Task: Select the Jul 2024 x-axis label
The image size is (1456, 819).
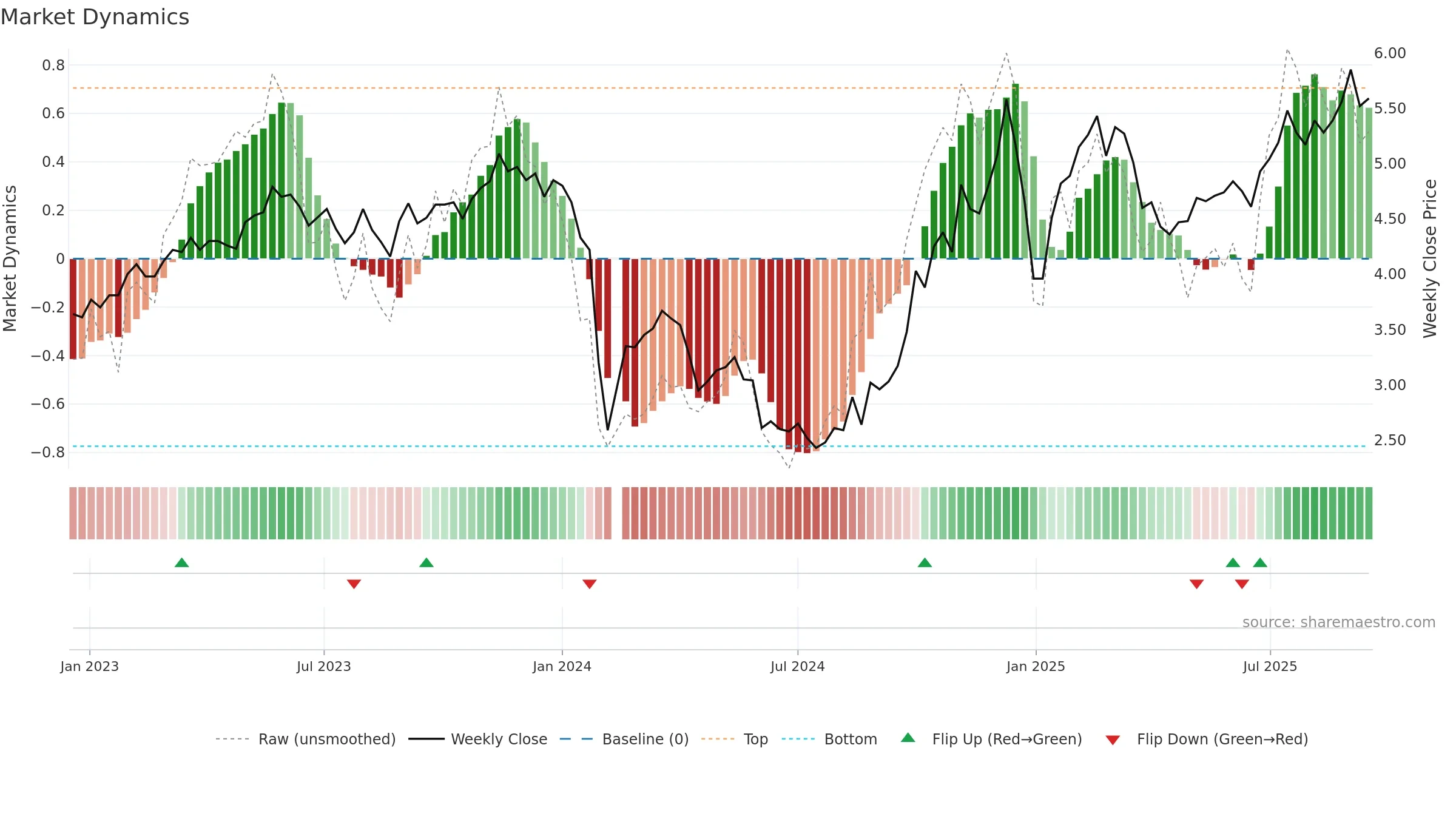Action: pyautogui.click(x=798, y=666)
